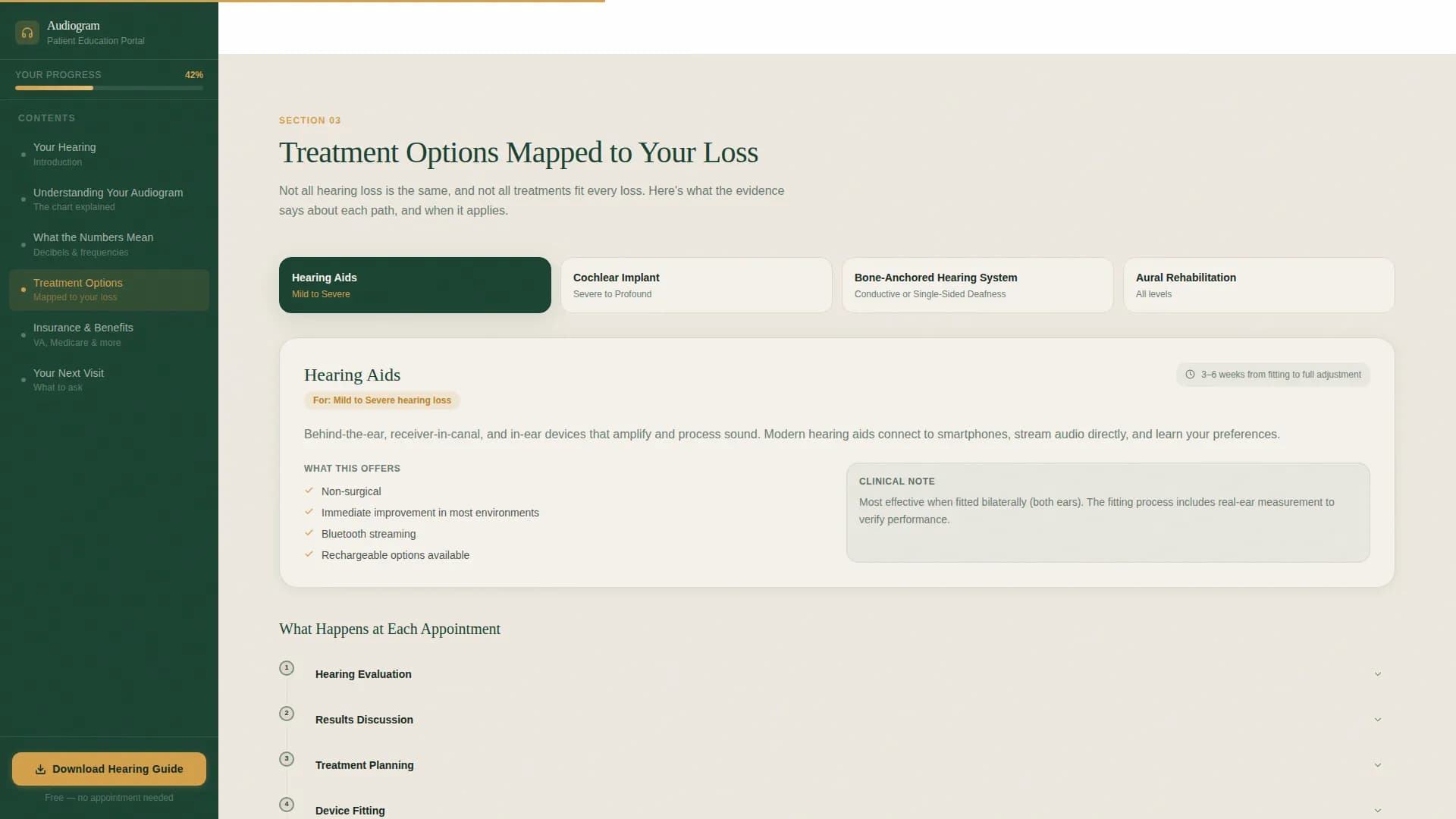Expand Results Discussion with its chevron
The height and width of the screenshot is (819, 1456).
coord(1378,720)
